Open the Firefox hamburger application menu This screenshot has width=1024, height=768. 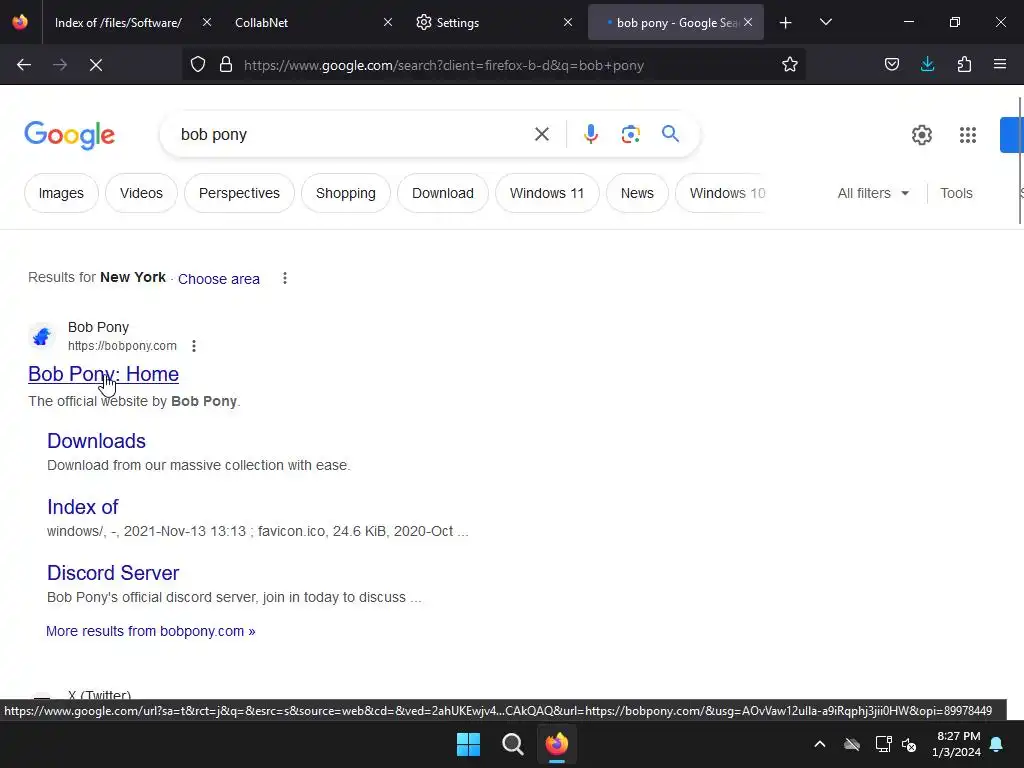click(1000, 64)
